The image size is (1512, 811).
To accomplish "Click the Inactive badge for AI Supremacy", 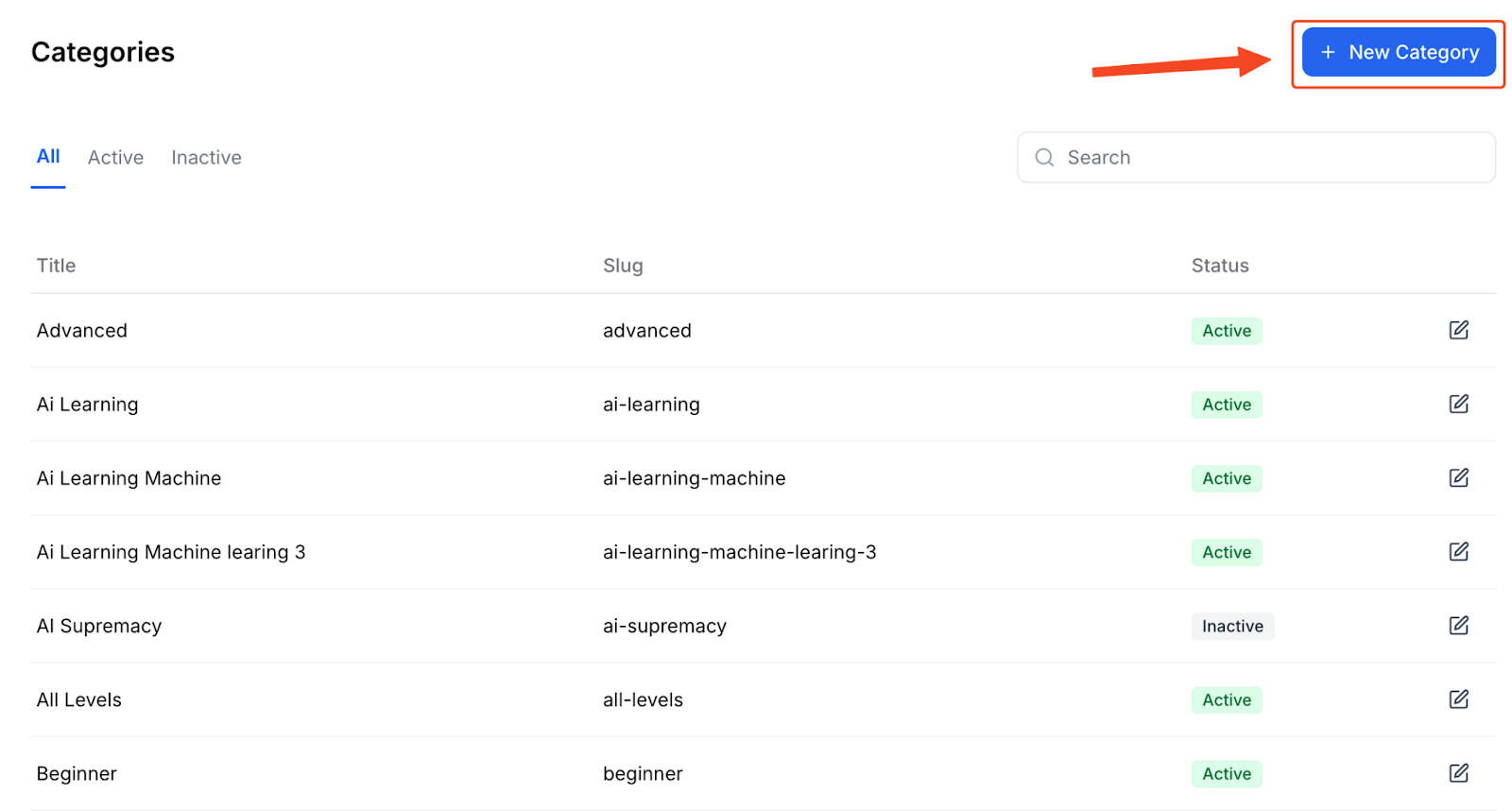I will coord(1232,626).
